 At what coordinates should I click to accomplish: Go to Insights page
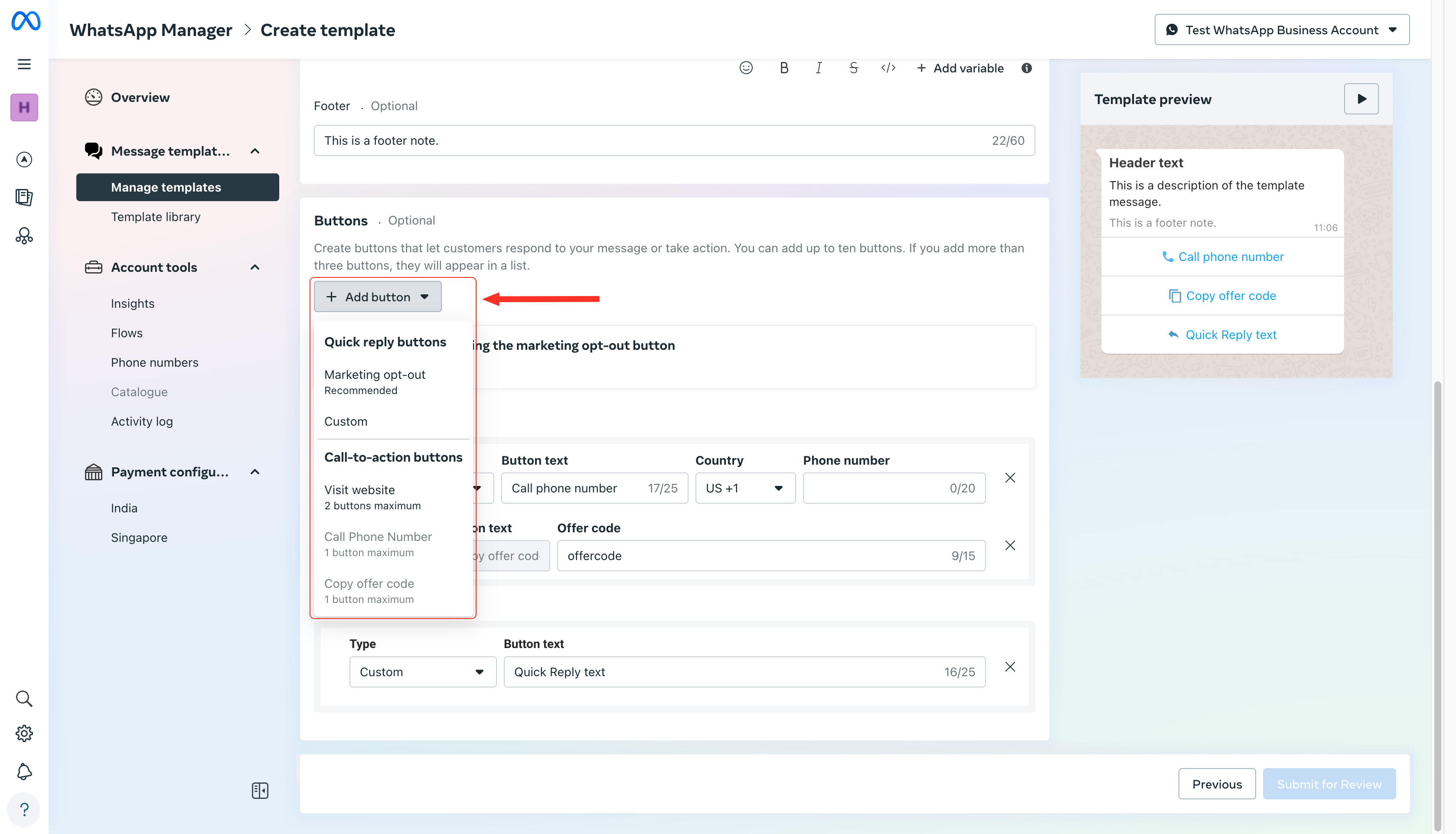[x=133, y=303]
